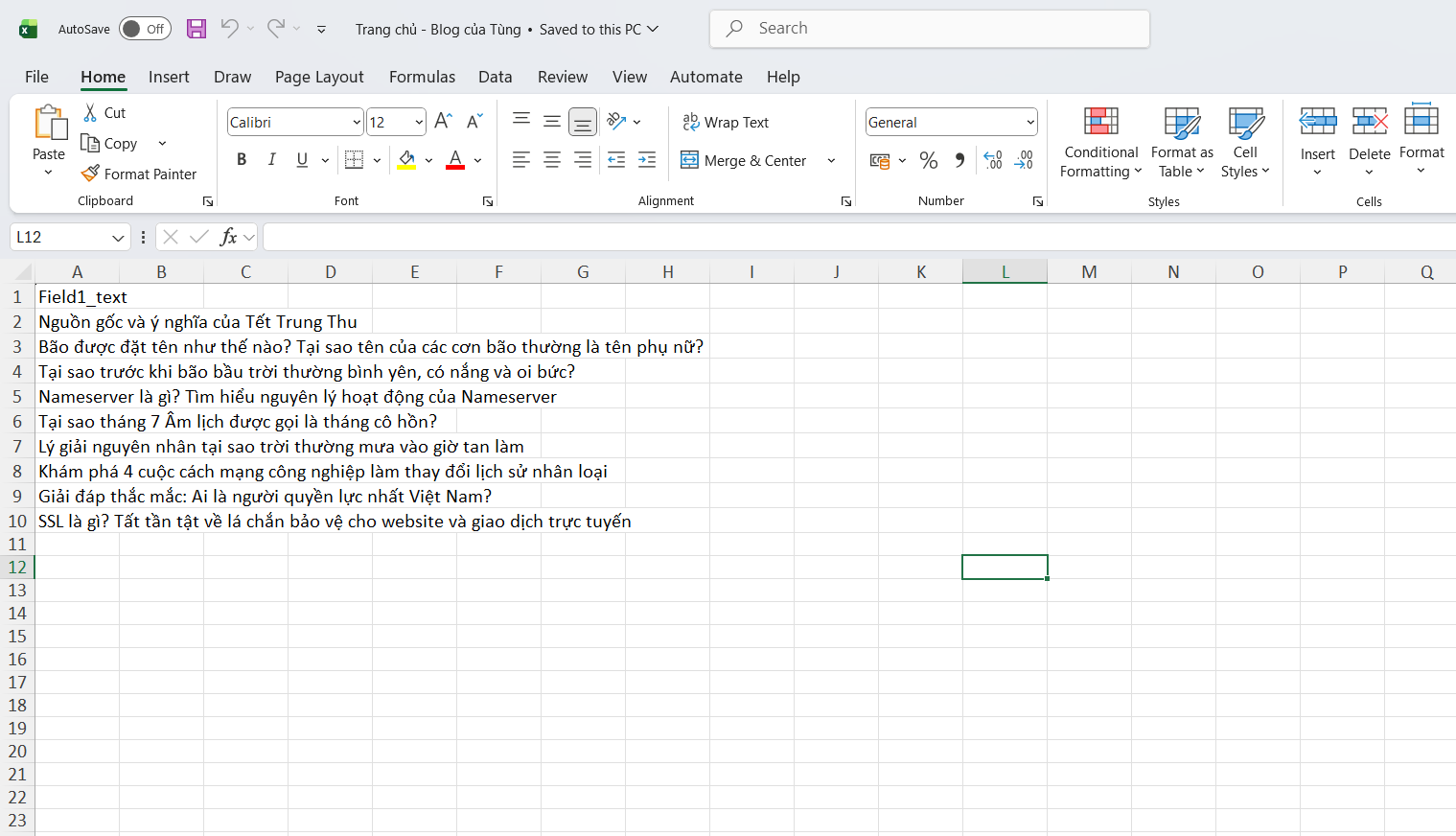Click the Save icon in title bar
The image size is (1456, 836).
[196, 29]
